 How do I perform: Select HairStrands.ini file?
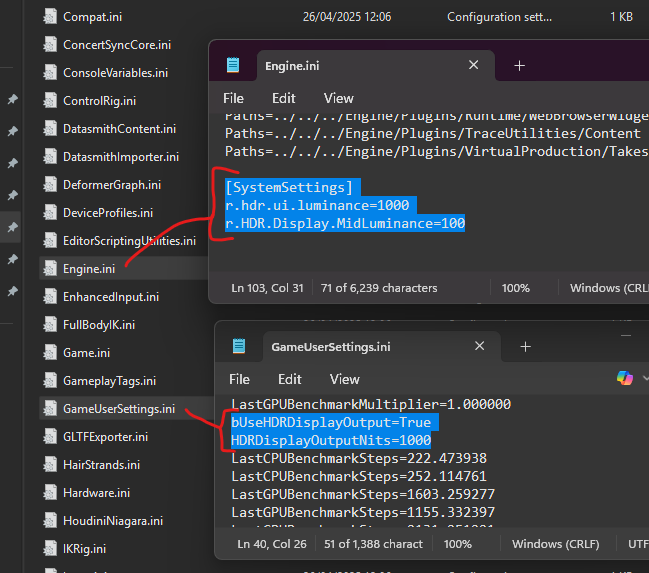point(101,465)
